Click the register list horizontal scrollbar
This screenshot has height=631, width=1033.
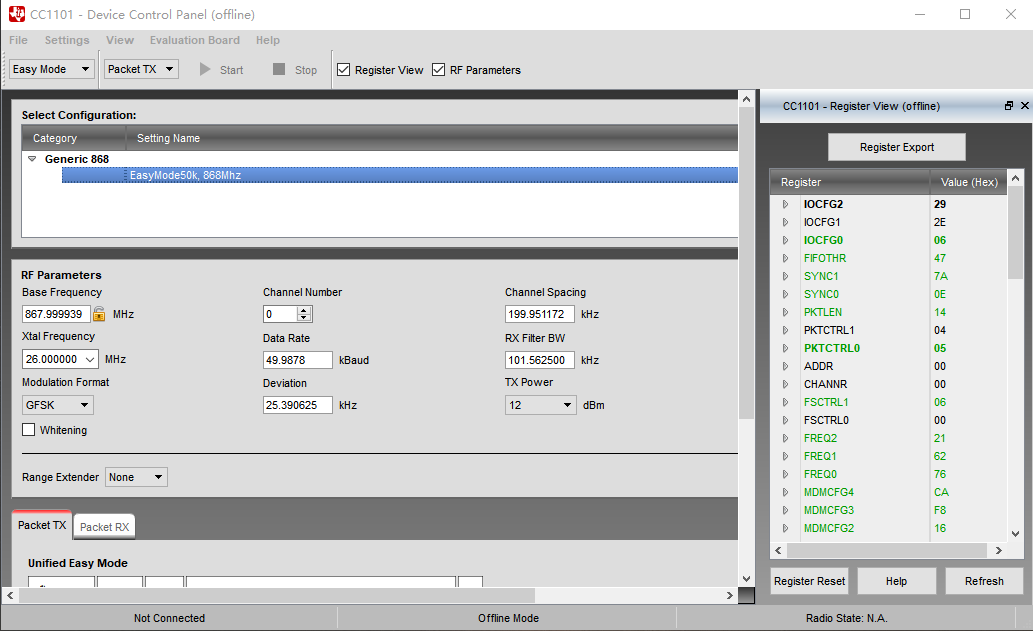(887, 550)
